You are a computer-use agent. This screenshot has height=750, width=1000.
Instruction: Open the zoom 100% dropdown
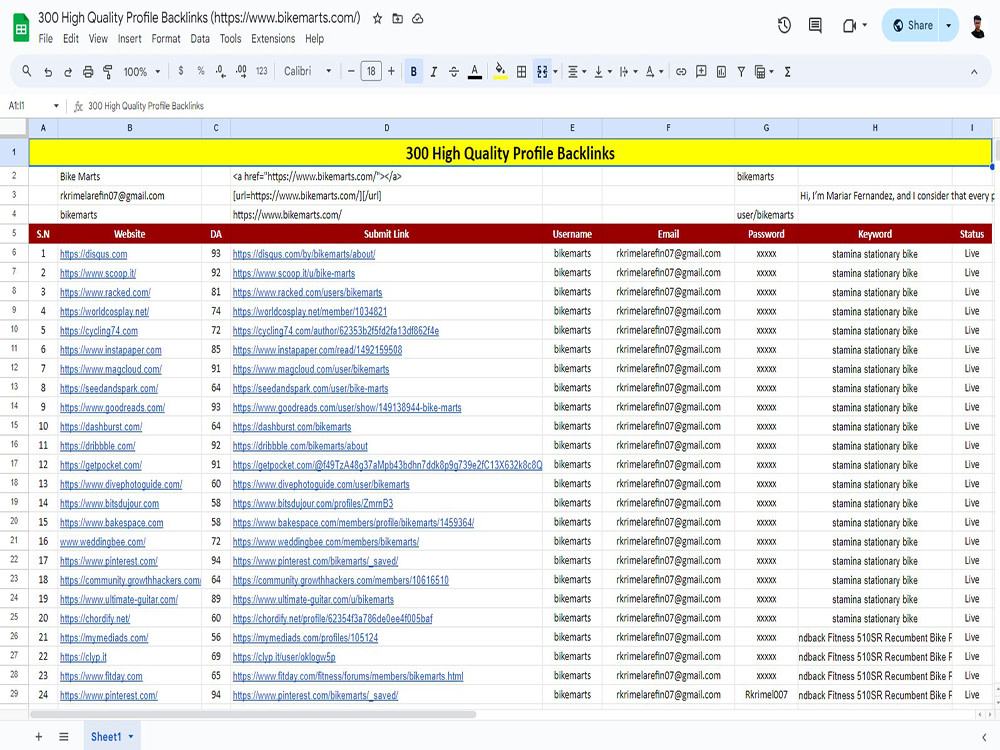(142, 72)
